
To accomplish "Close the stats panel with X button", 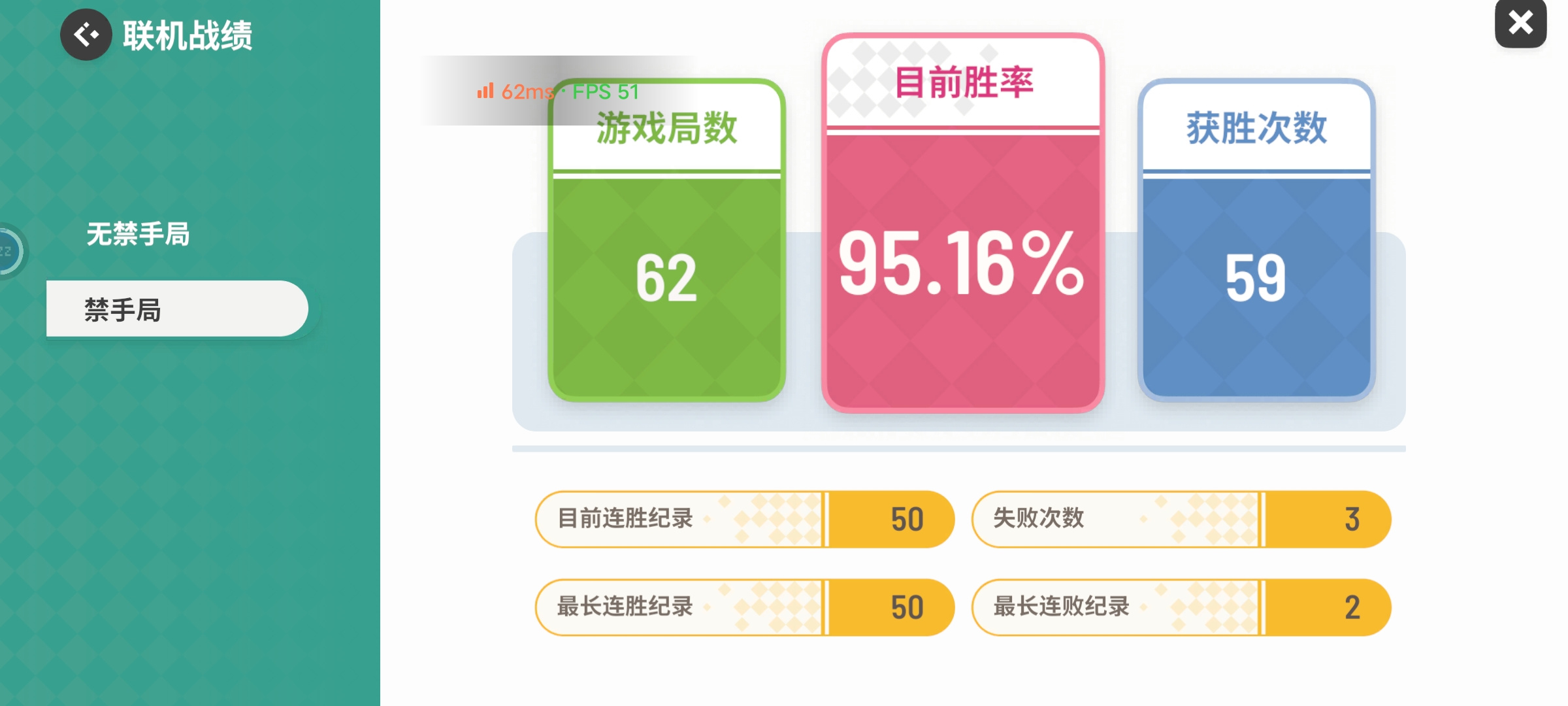I will tap(1520, 24).
